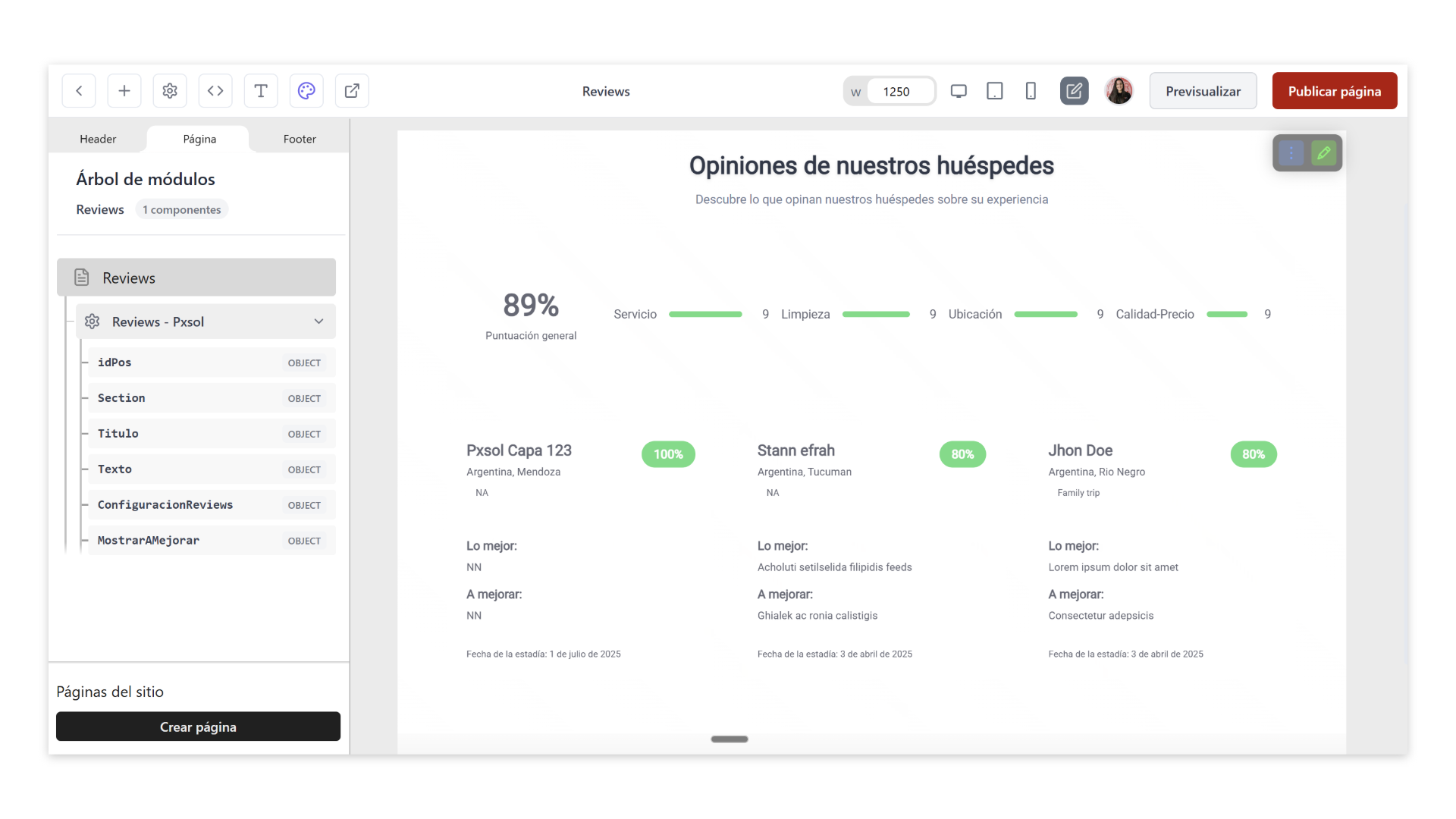Screen dimensions: 1456x819
Task: Open the module three-dots options menu
Action: click(x=1291, y=153)
